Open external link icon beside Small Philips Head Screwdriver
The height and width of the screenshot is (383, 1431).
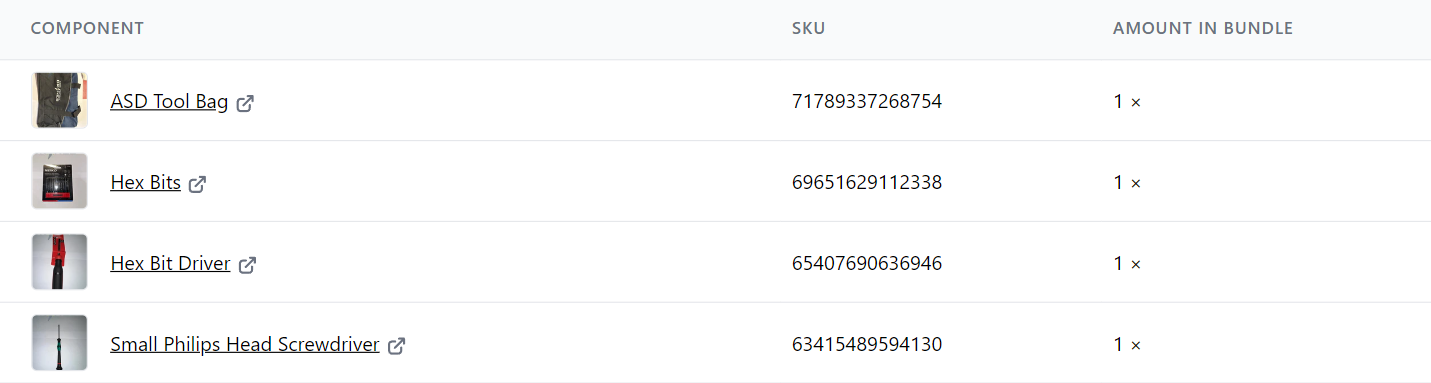[396, 346]
